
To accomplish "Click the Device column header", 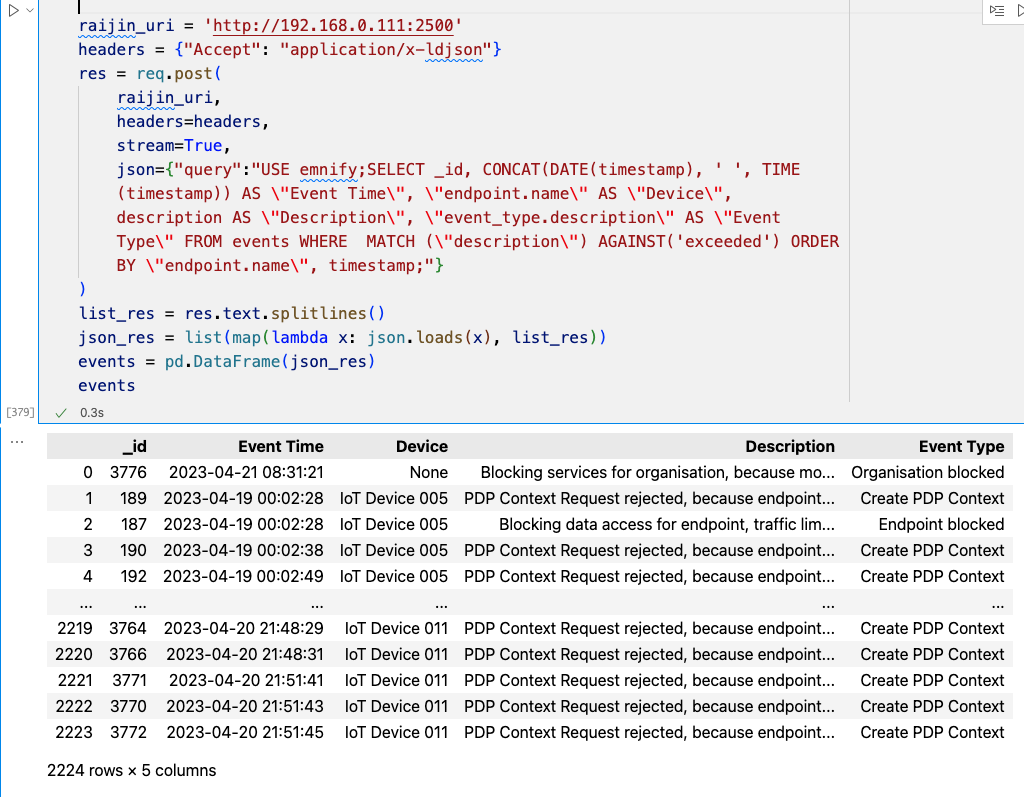I will 421,446.
